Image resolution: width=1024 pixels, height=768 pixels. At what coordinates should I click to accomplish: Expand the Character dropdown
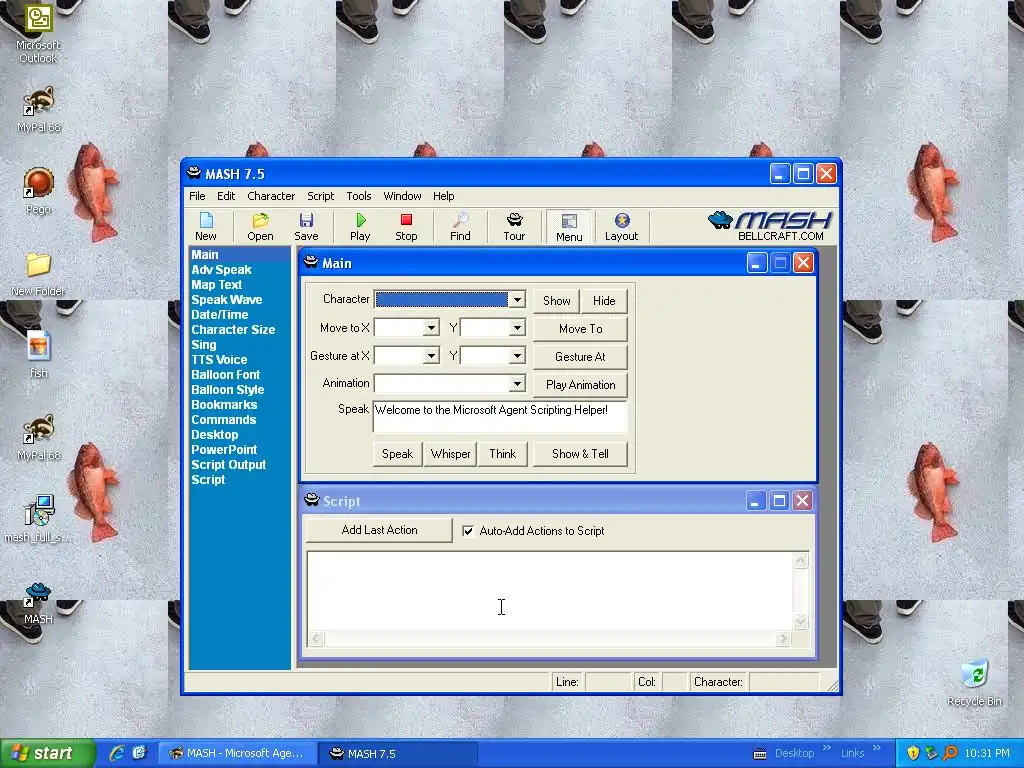click(x=517, y=300)
